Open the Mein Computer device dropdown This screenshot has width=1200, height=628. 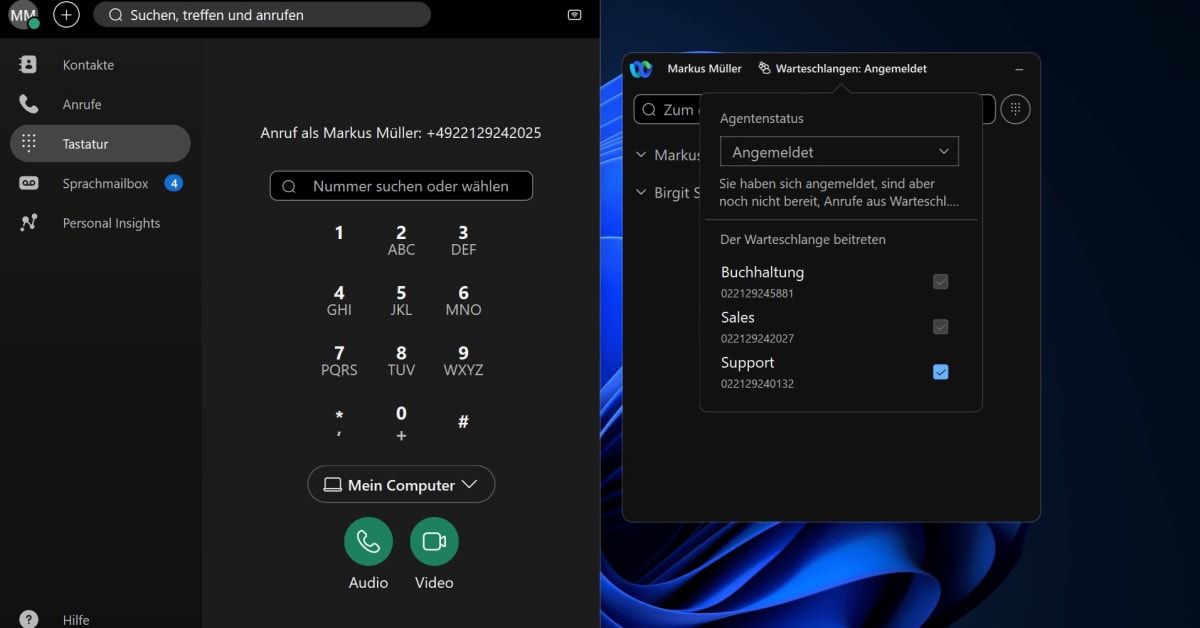pyautogui.click(x=401, y=485)
